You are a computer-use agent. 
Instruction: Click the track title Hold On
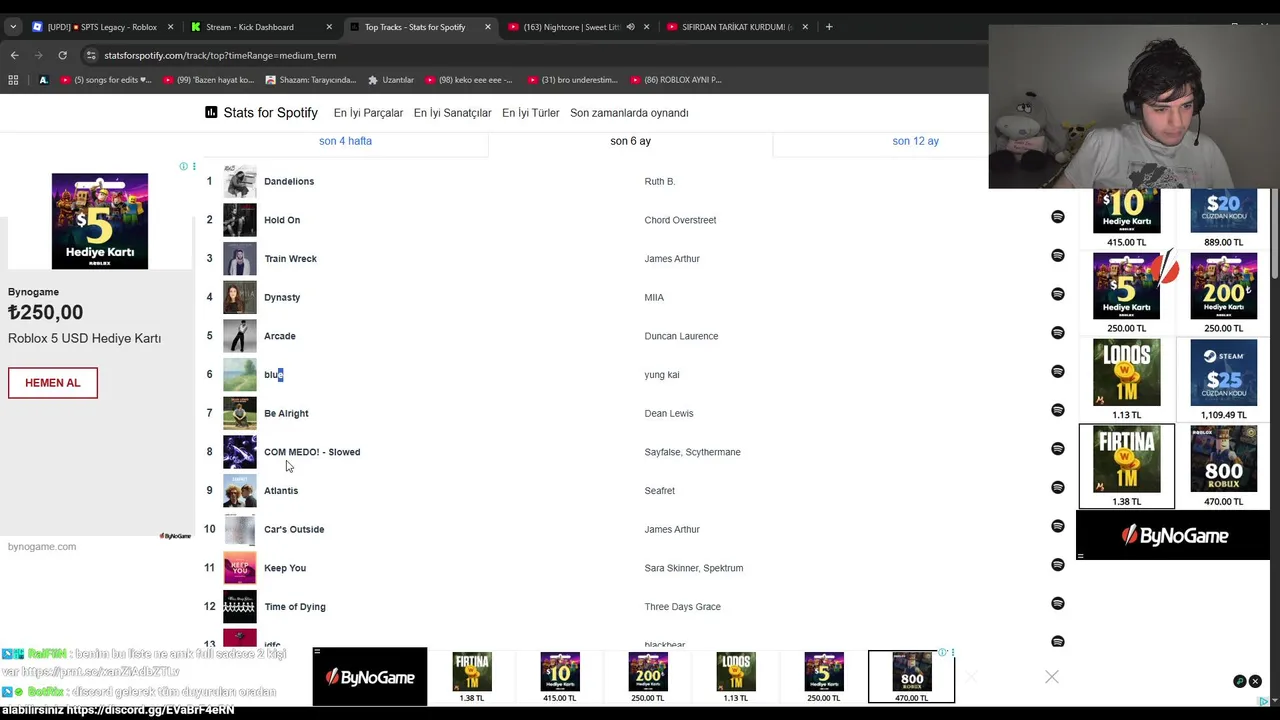282,220
